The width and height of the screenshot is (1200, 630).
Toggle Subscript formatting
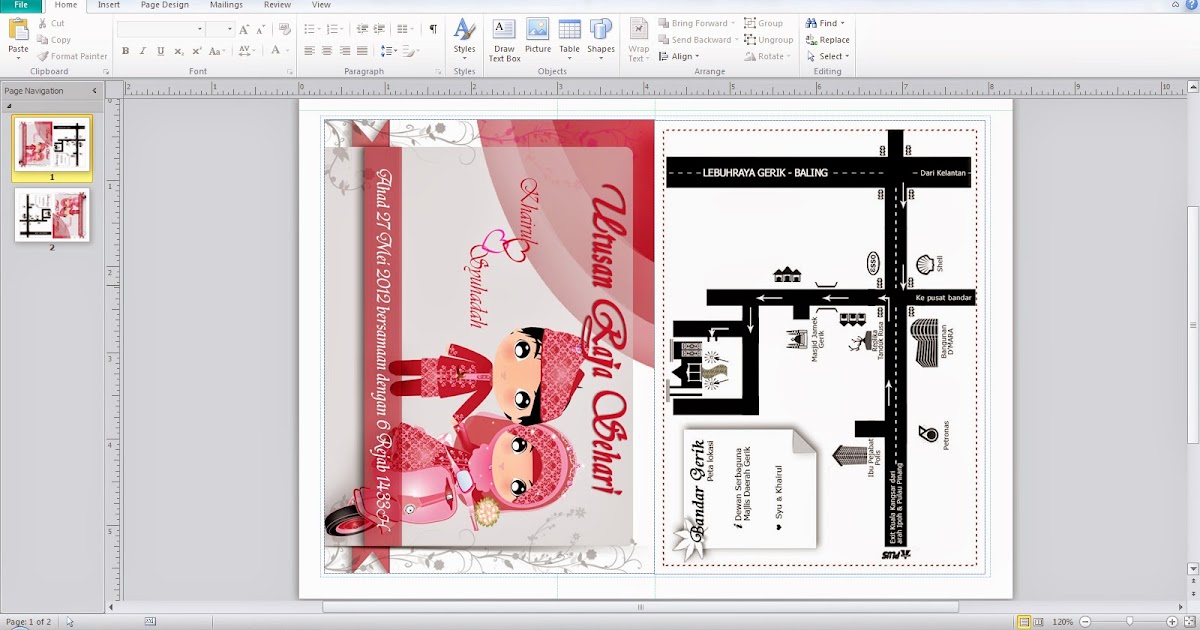coord(178,51)
